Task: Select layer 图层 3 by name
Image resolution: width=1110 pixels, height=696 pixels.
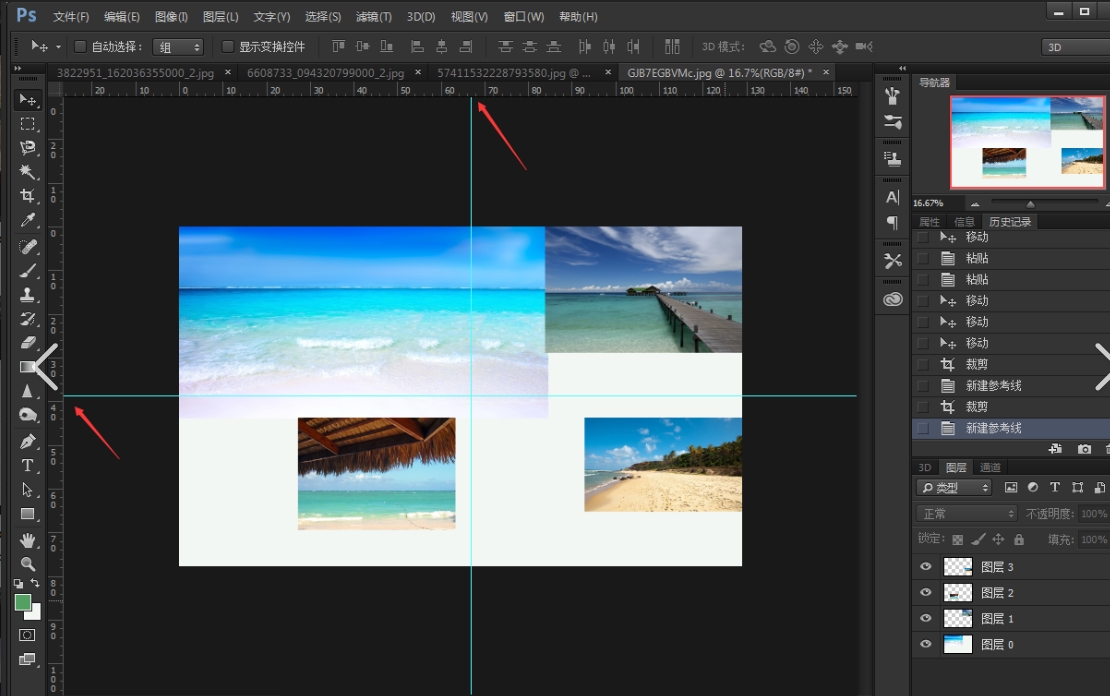Action: 997,567
